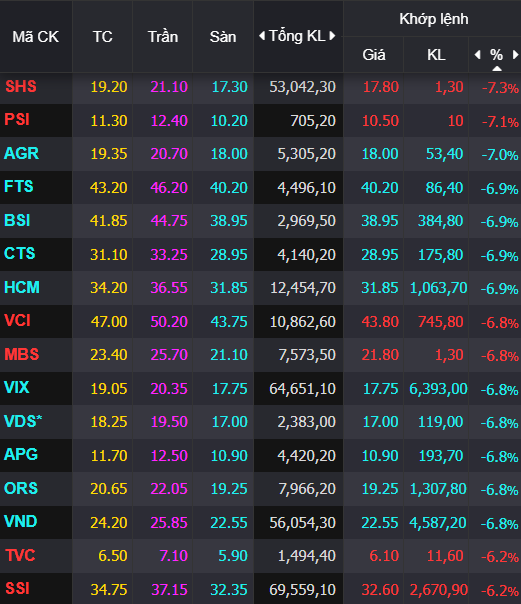
Task: Sort by Mã CK column header
Action: click(x=35, y=37)
